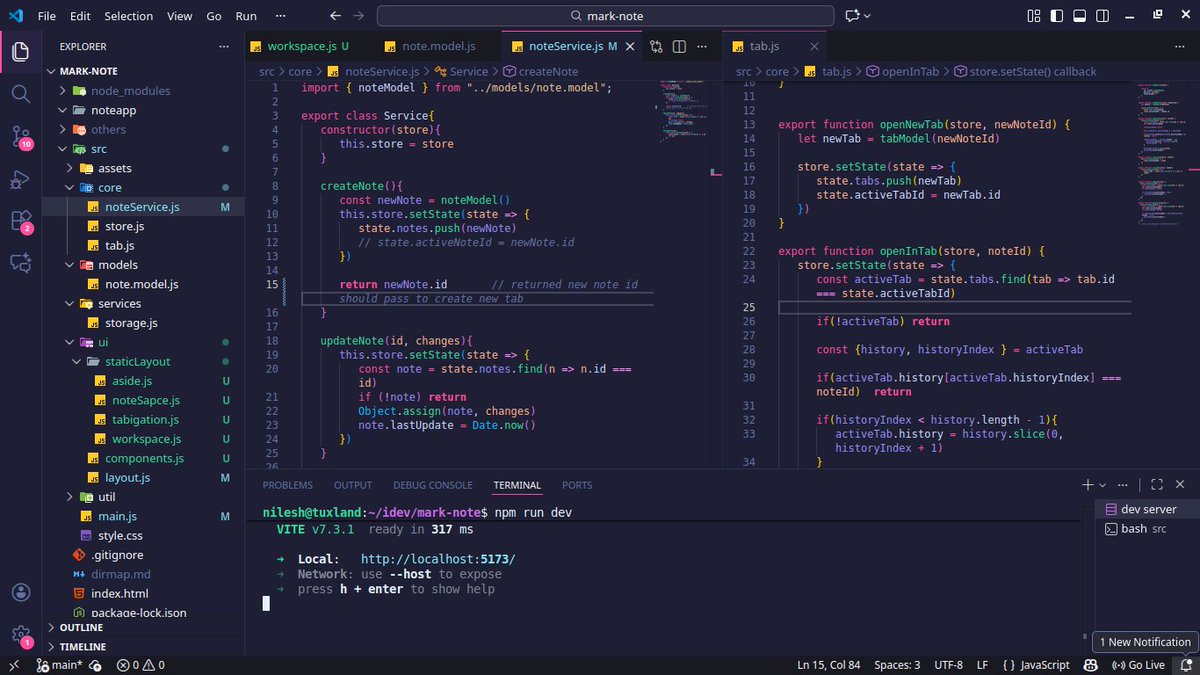Open the Extensions view in activity bar
This screenshot has width=1200, height=675.
click(21, 221)
